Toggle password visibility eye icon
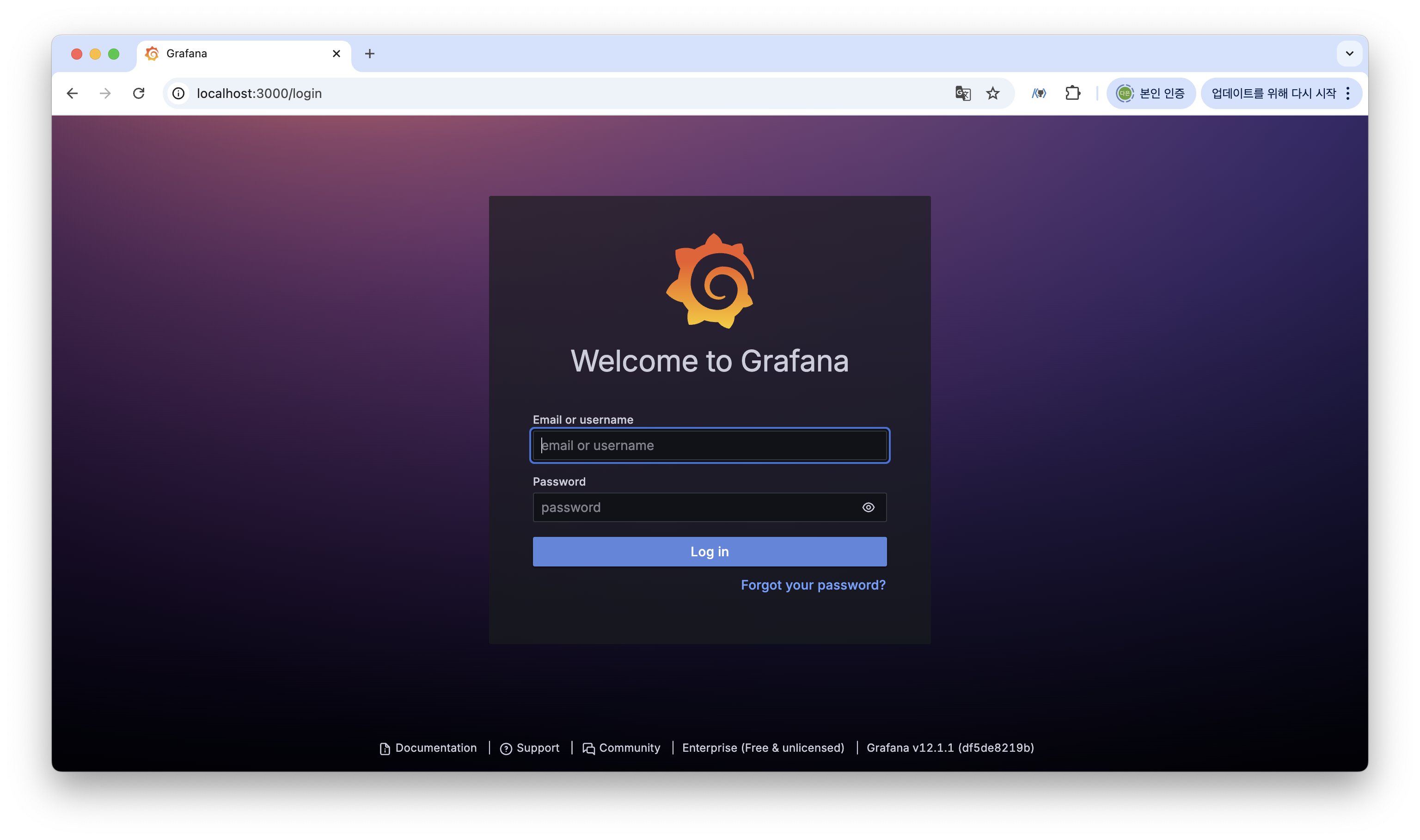The width and height of the screenshot is (1420, 840). [868, 507]
